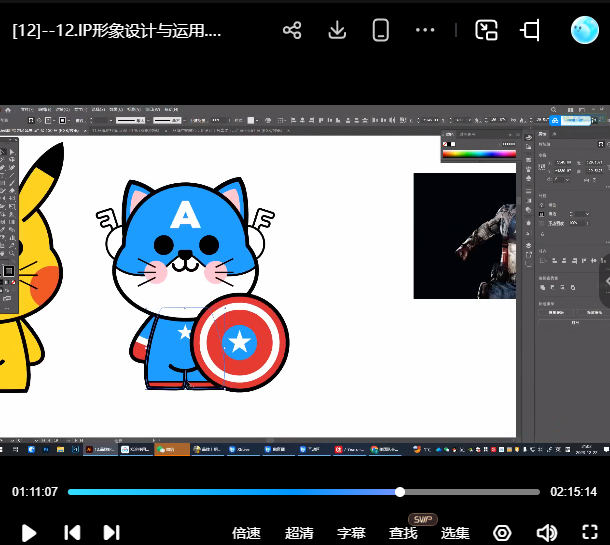Enter fullscreen mode
The height and width of the screenshot is (545, 610).
click(590, 533)
